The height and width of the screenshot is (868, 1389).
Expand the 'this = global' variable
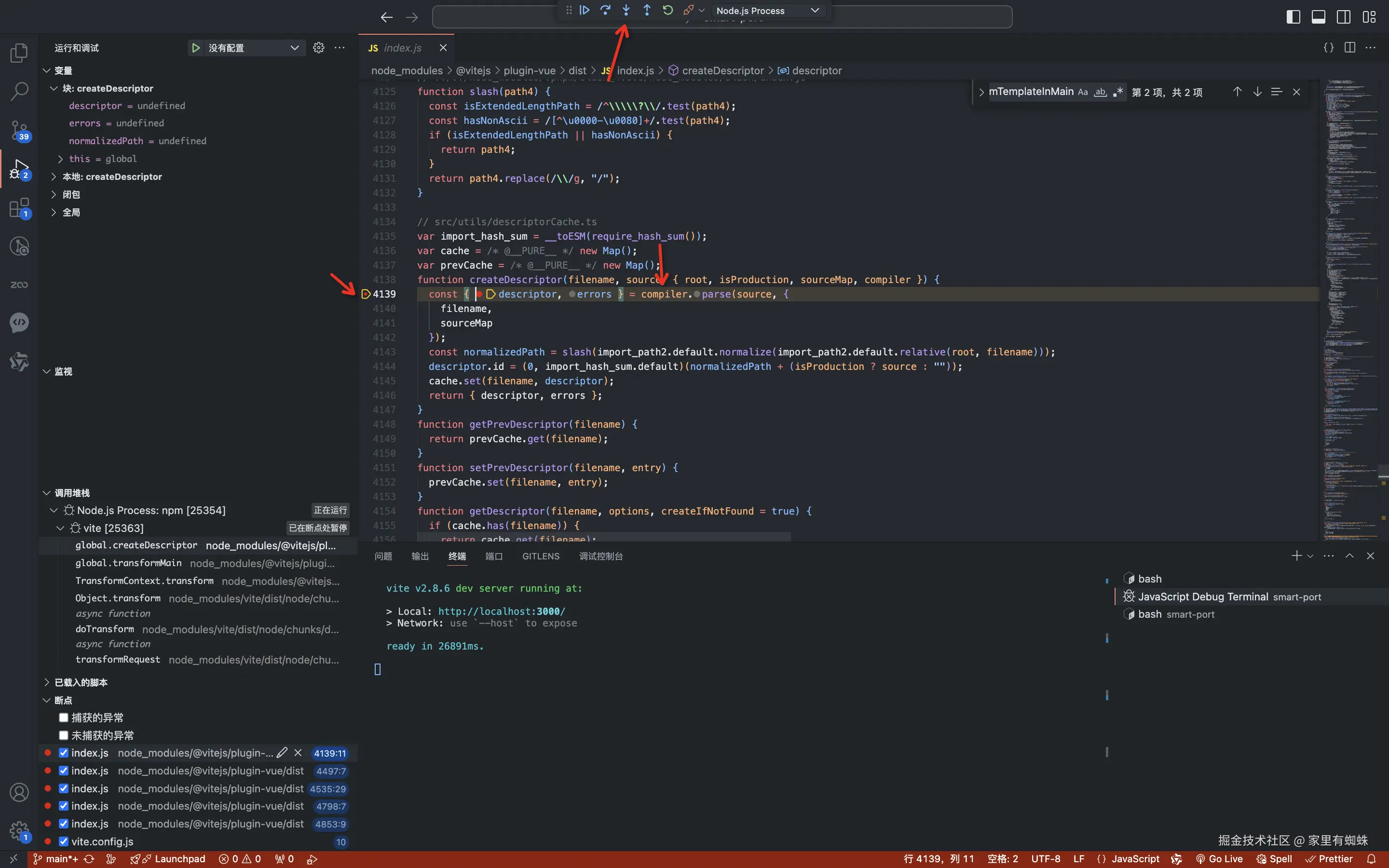tap(60, 159)
